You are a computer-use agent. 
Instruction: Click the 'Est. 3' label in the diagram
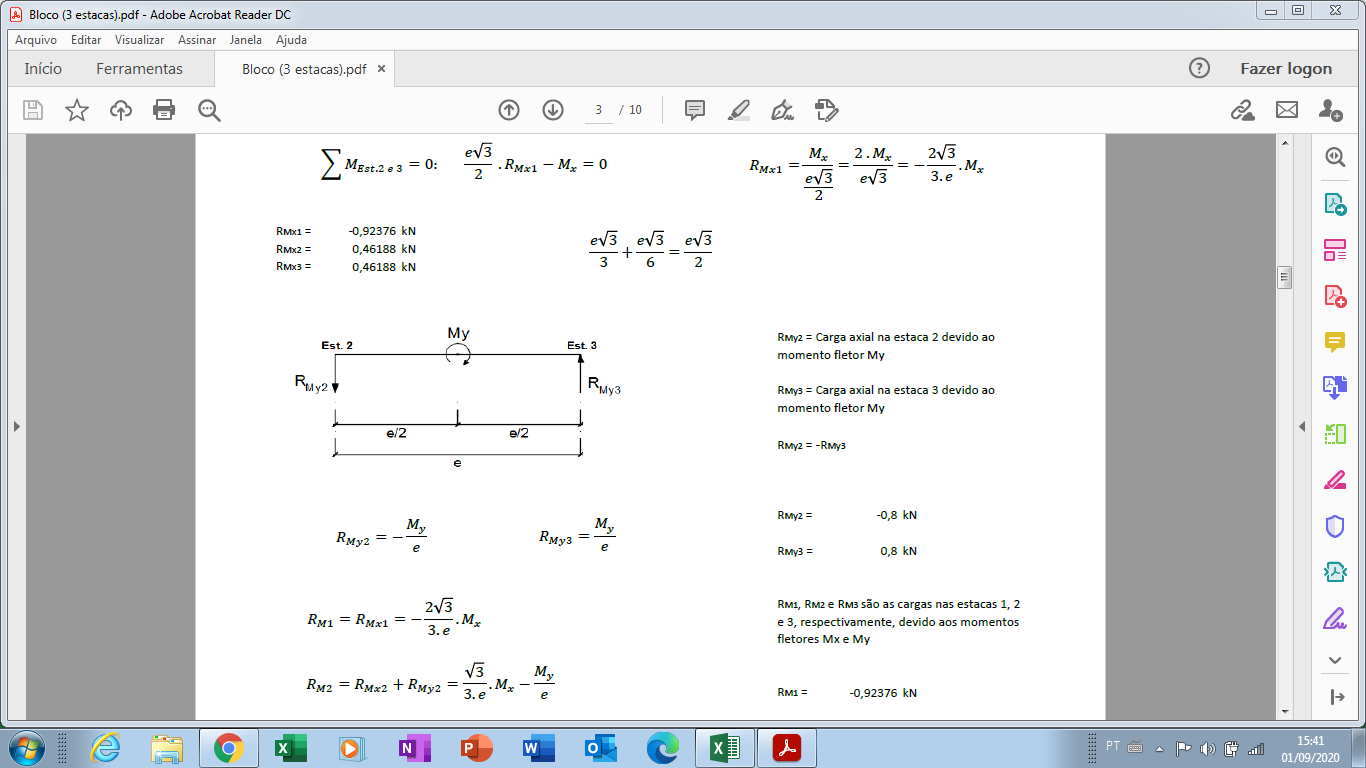click(x=582, y=346)
